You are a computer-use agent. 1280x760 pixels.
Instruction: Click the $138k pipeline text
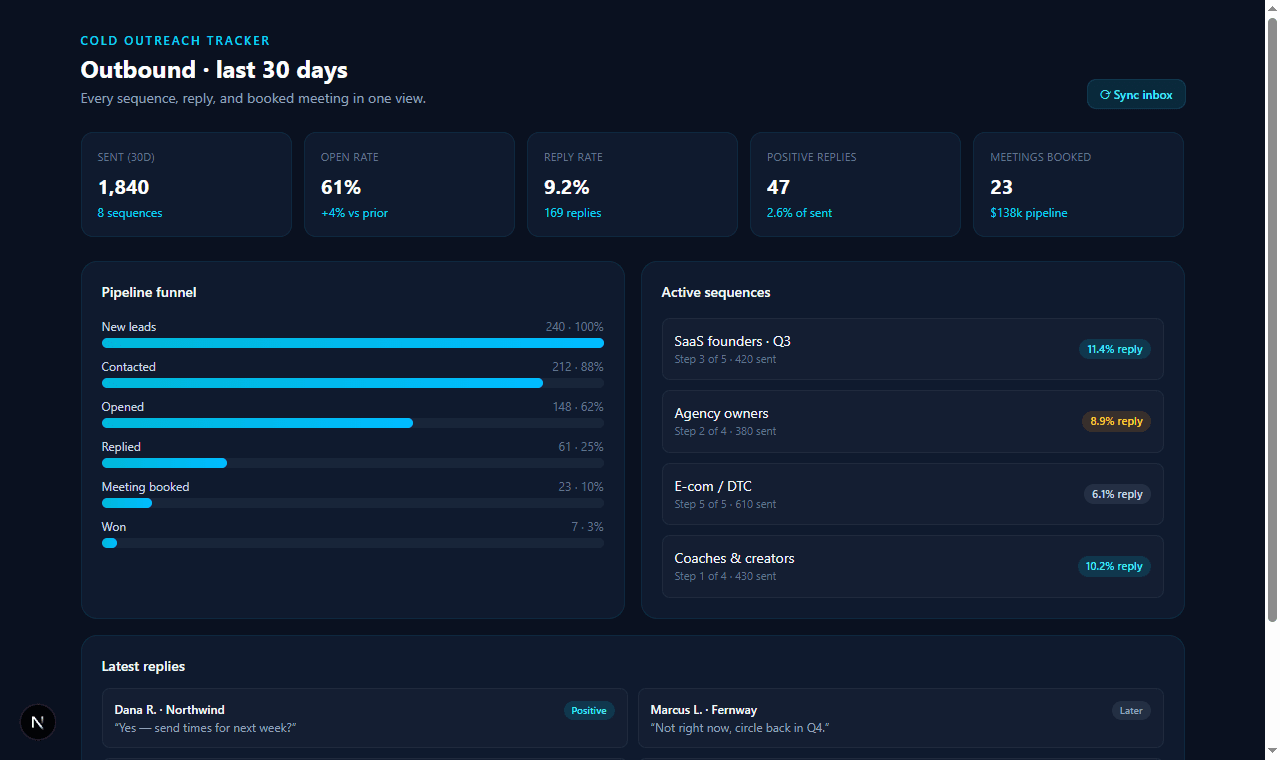pos(1029,213)
